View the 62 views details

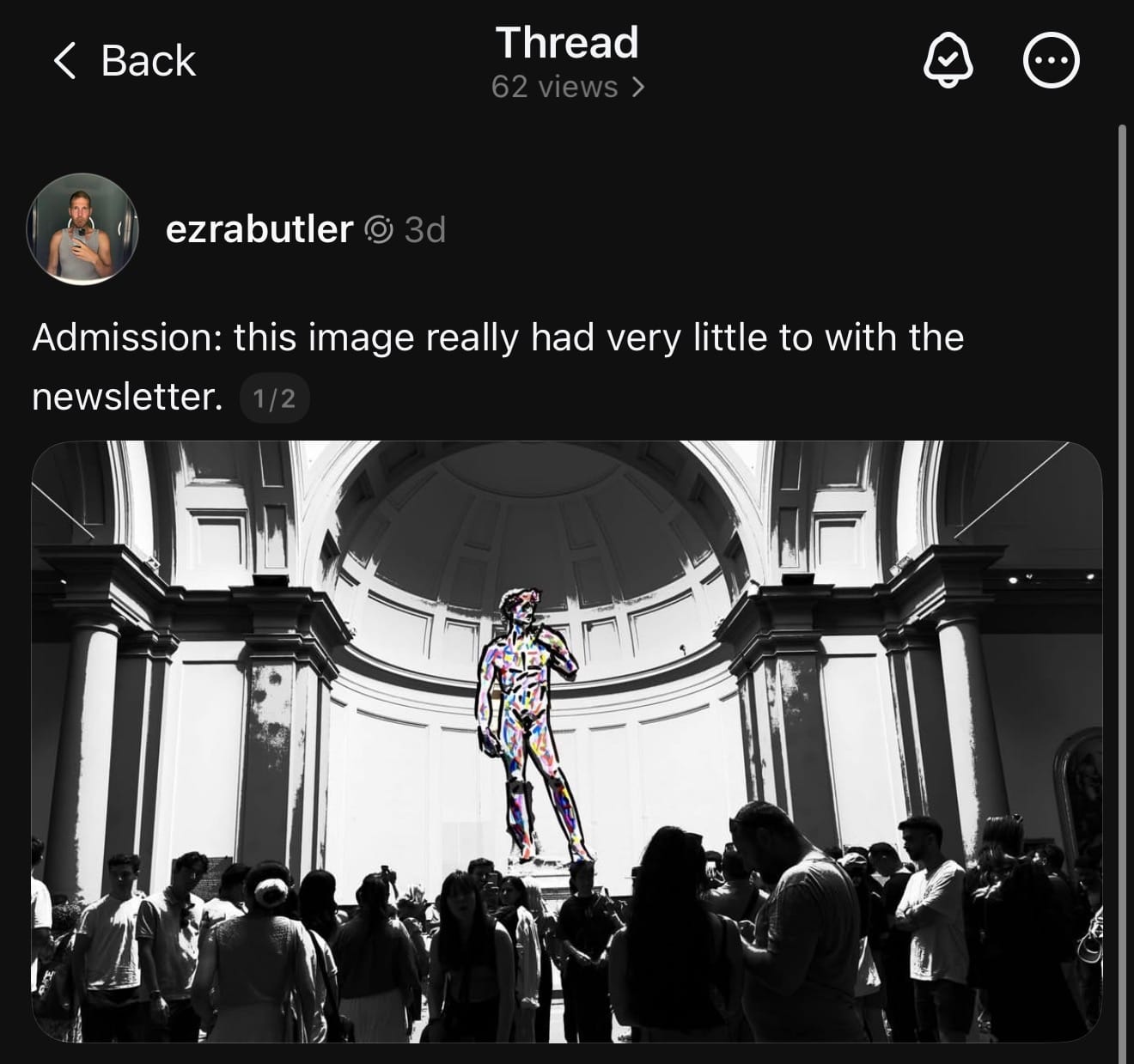[554, 87]
